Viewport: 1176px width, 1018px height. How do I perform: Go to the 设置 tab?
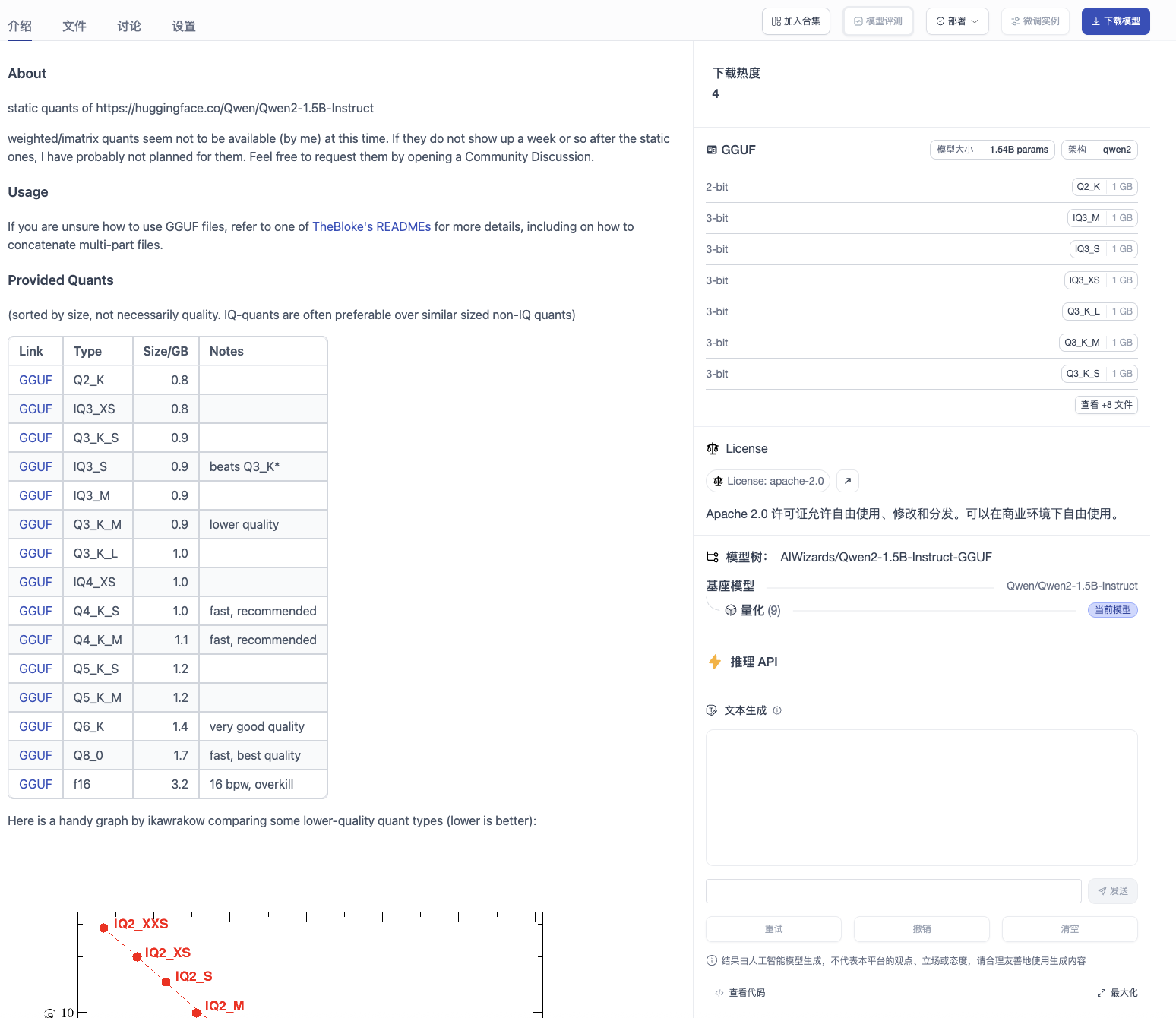(x=184, y=26)
